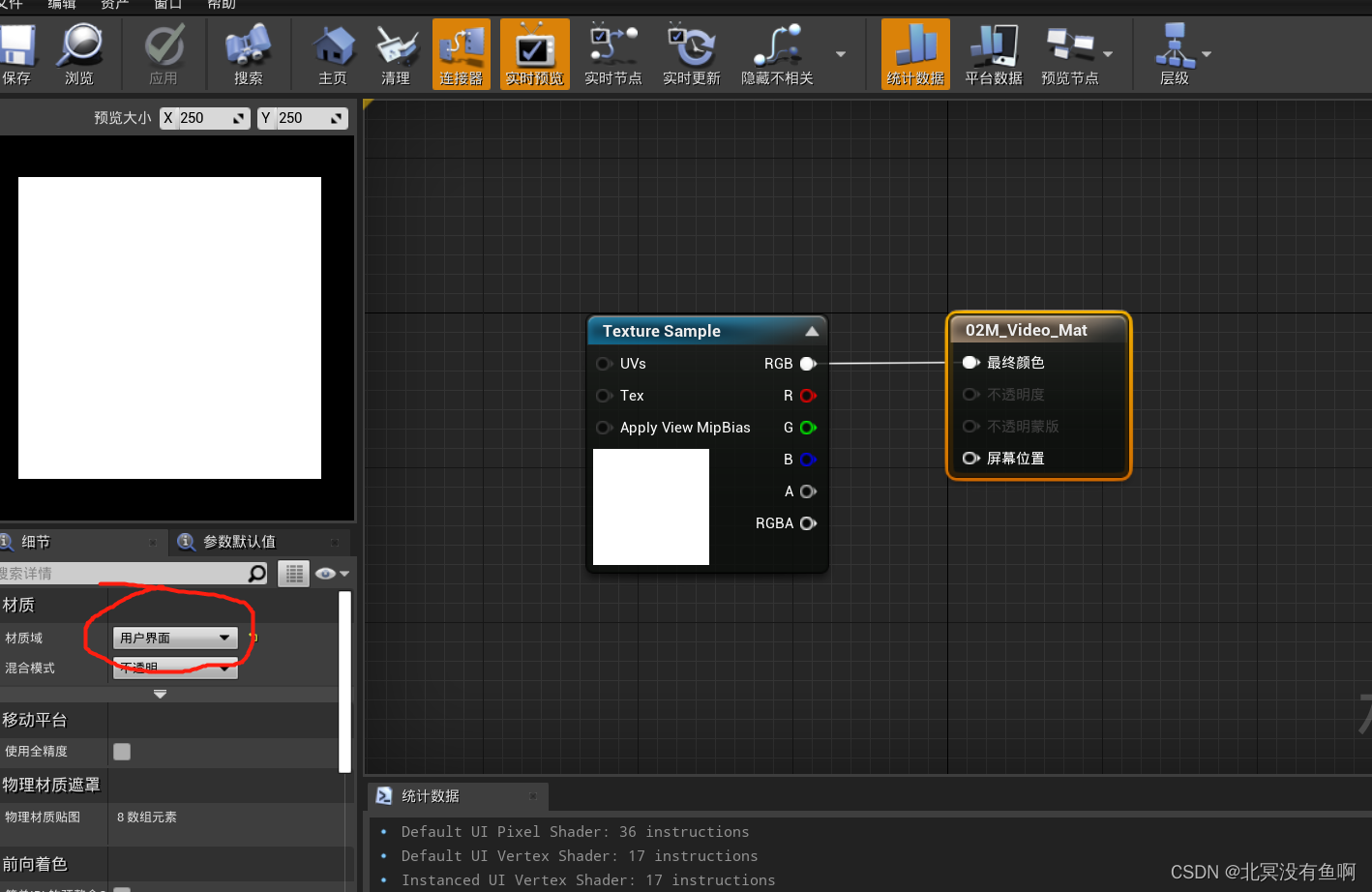Click the 浏览 browse-to-asset icon

79,54
